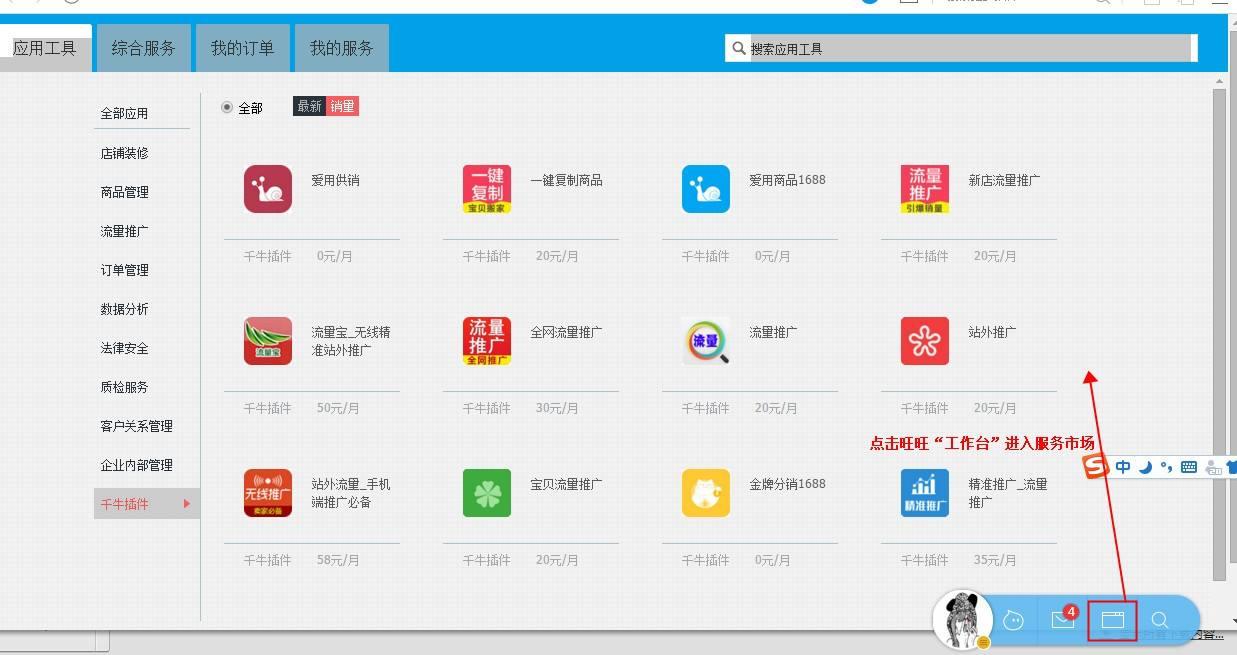Click the search magnifier in search box

(739, 48)
